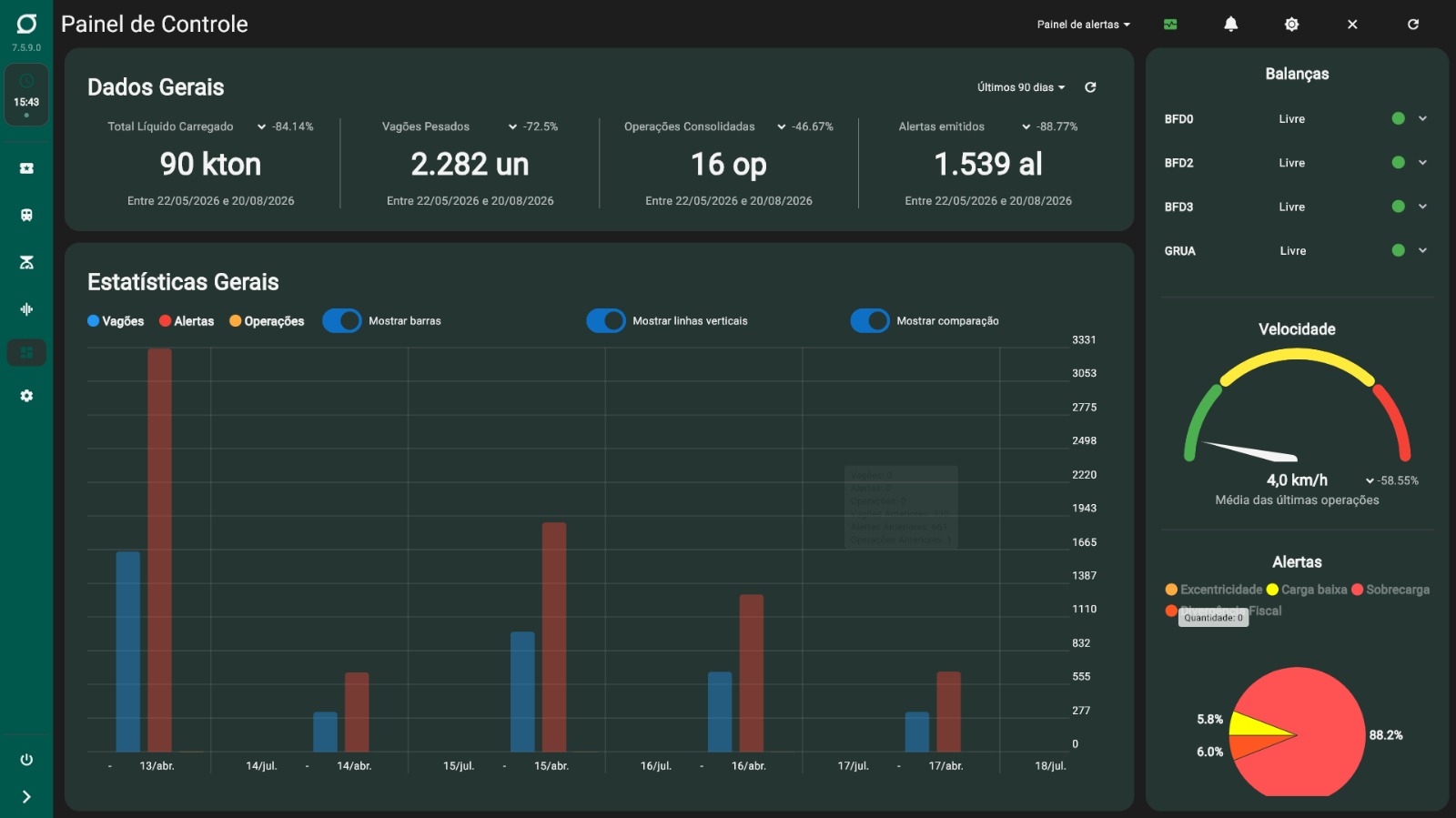Toggle the Alertas legend series

click(187, 321)
